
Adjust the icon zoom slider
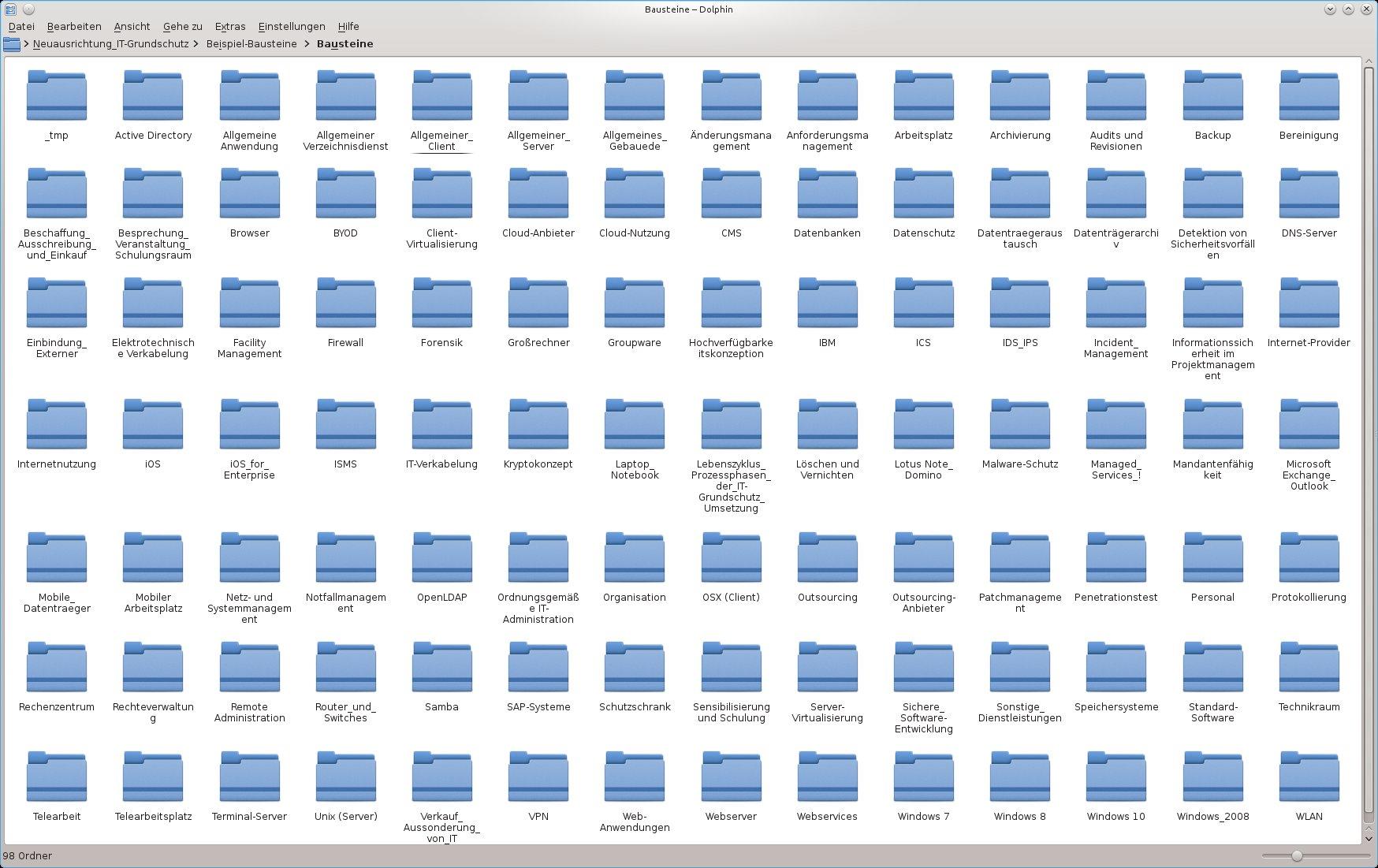click(x=1297, y=855)
